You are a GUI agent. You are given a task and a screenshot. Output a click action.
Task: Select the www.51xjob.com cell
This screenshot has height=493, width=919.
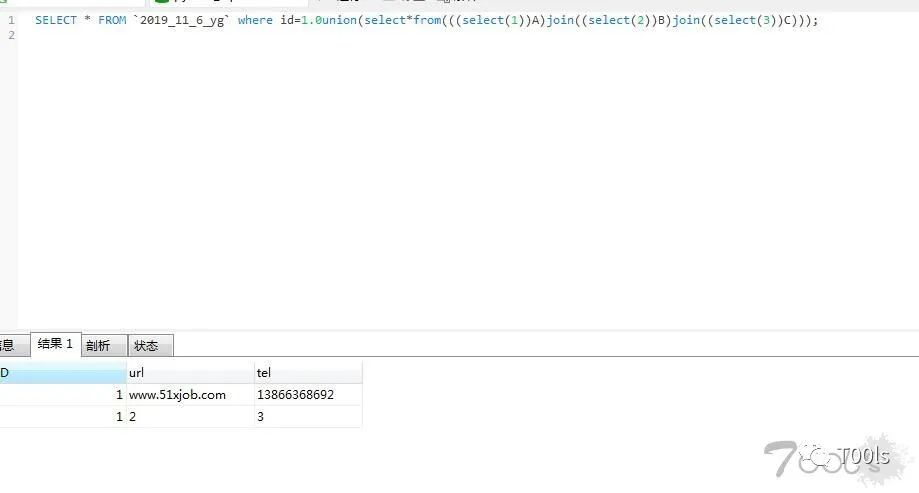(190, 395)
